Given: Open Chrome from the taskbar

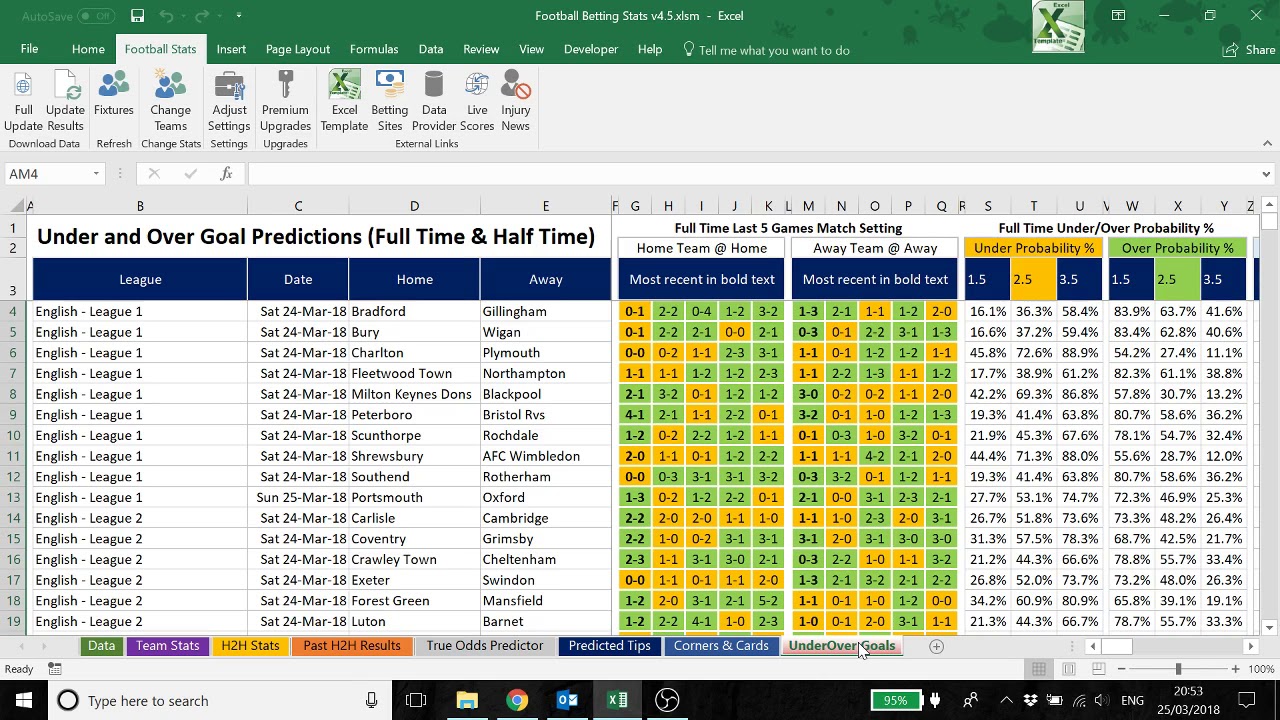Looking at the screenshot, I should click(517, 700).
